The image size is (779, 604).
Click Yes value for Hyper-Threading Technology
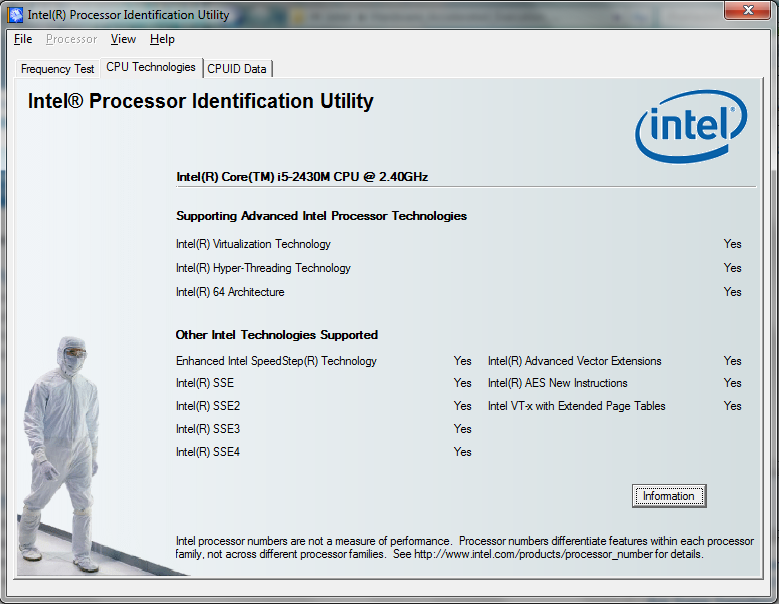click(x=732, y=268)
